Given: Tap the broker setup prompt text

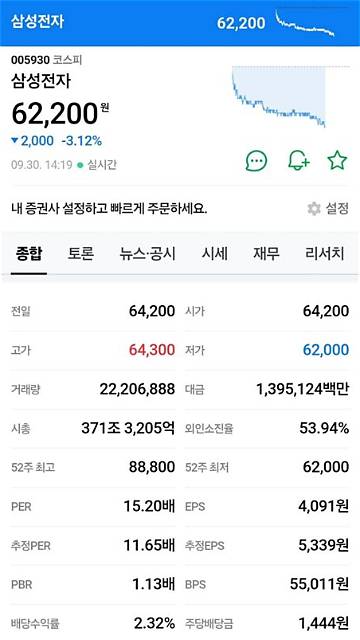Looking at the screenshot, I should 109,209.
